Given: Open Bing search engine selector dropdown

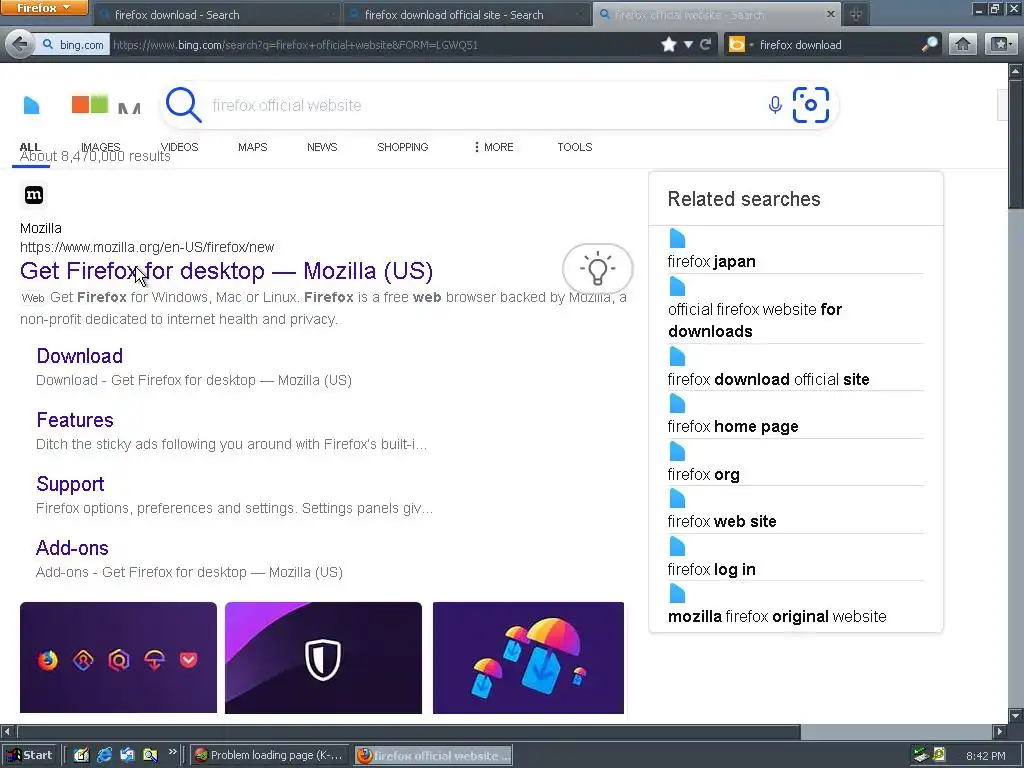Looking at the screenshot, I should tap(741, 44).
